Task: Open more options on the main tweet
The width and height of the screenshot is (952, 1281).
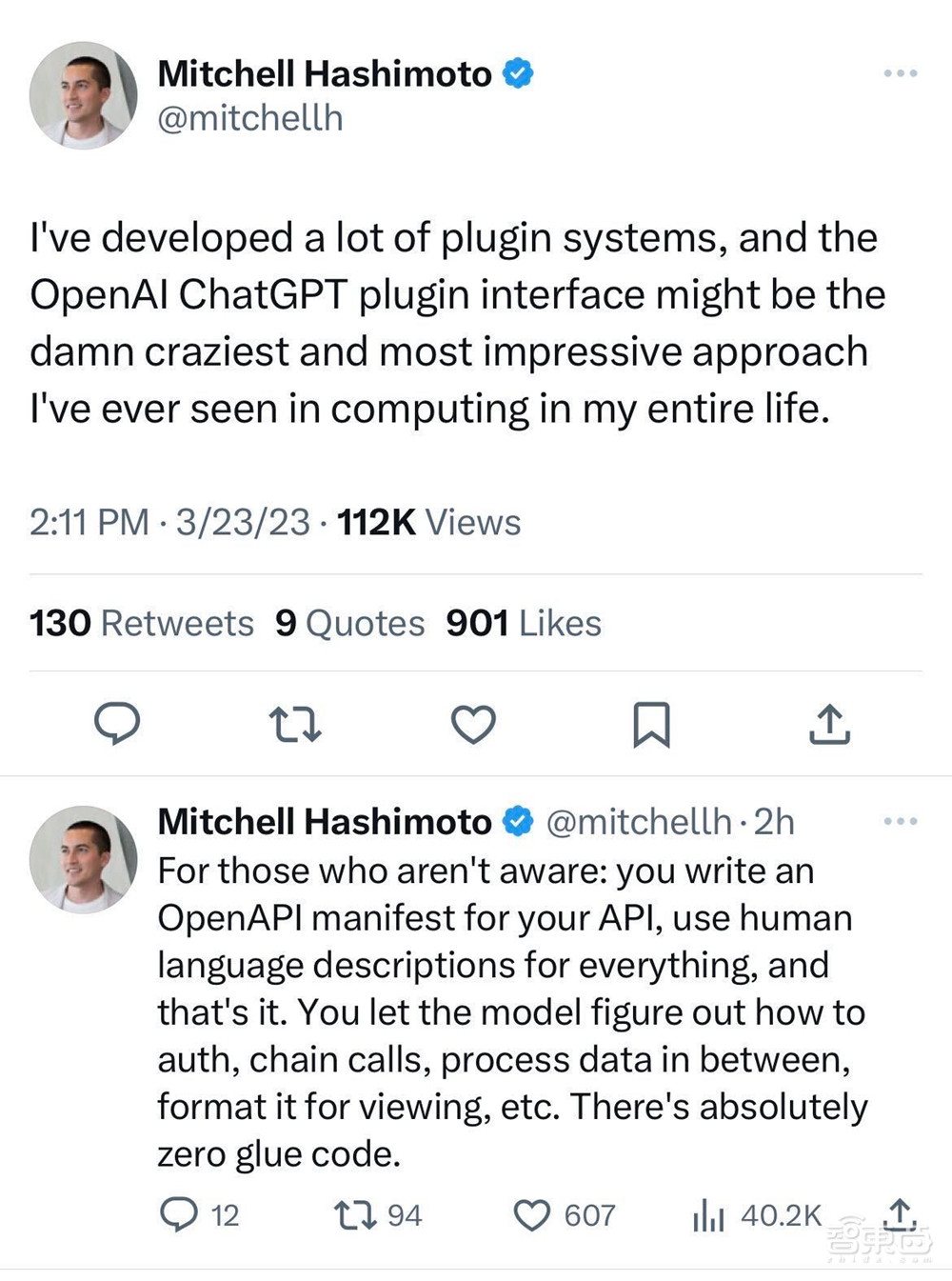Action: click(x=900, y=73)
